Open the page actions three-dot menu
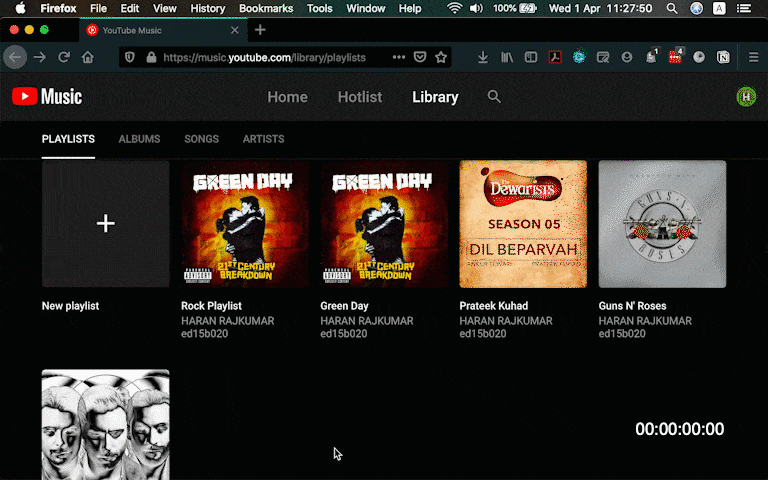Image resolution: width=768 pixels, height=480 pixels. click(x=399, y=57)
